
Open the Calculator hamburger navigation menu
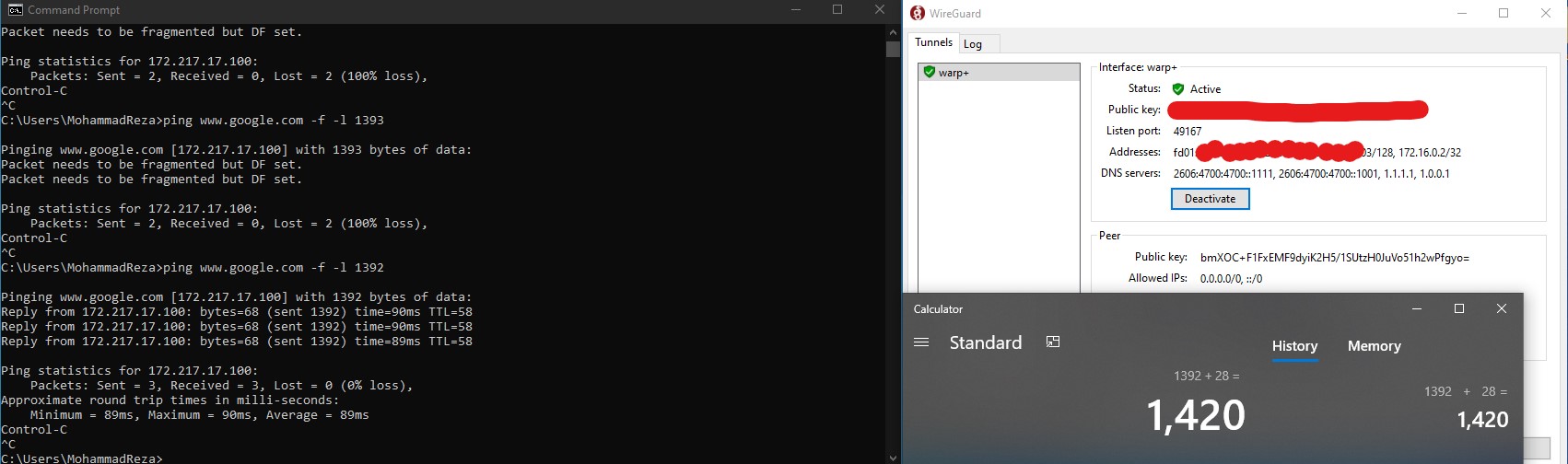click(921, 342)
